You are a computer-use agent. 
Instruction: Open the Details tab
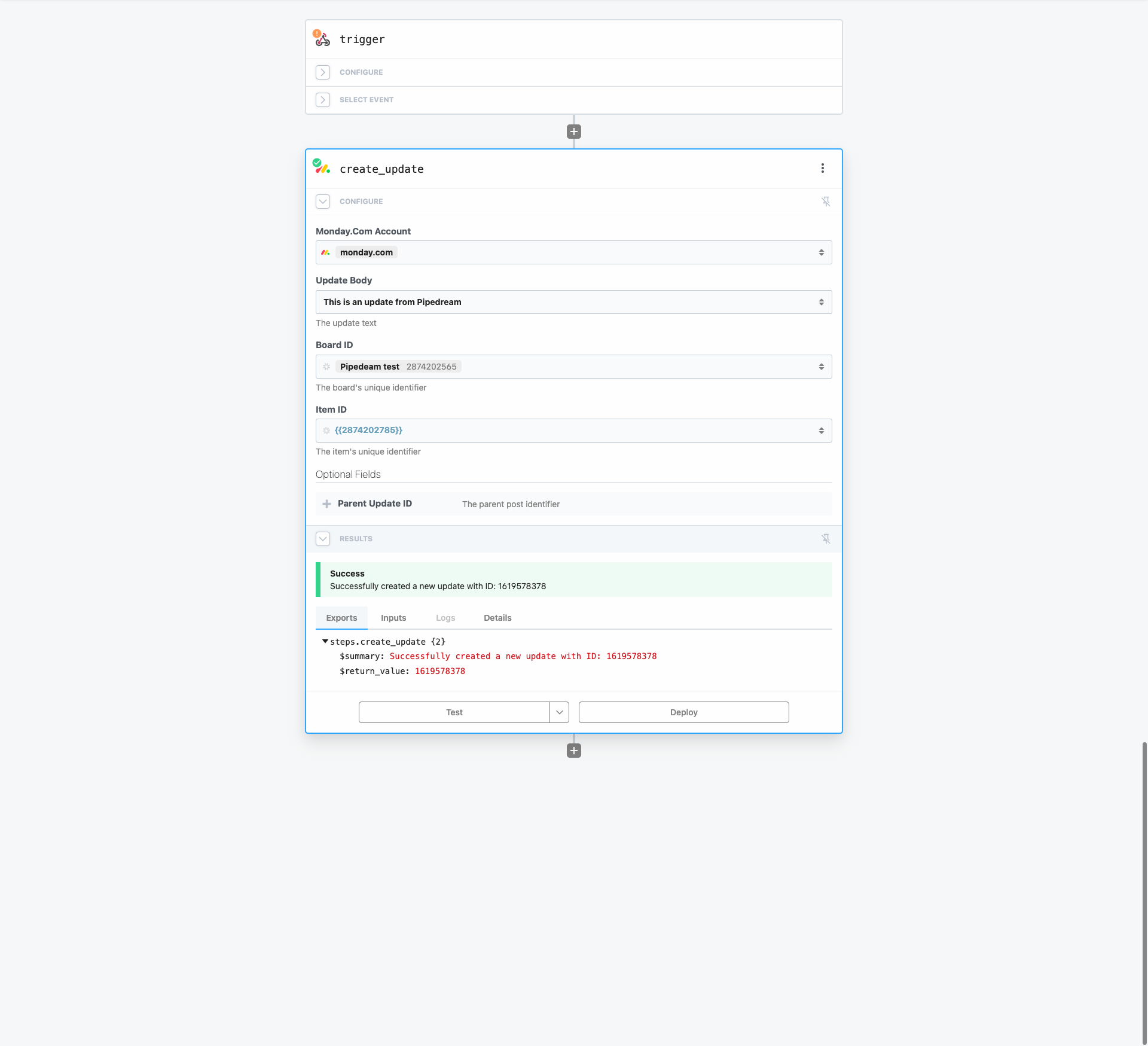(x=497, y=618)
